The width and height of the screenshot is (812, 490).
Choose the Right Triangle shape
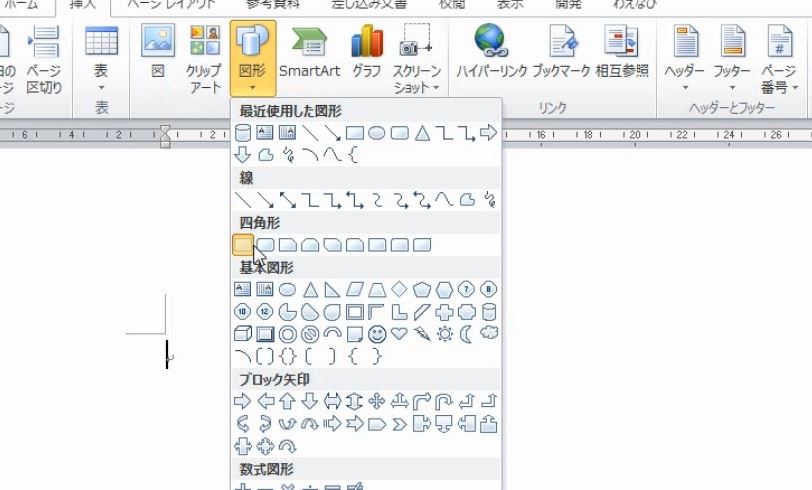(332, 290)
